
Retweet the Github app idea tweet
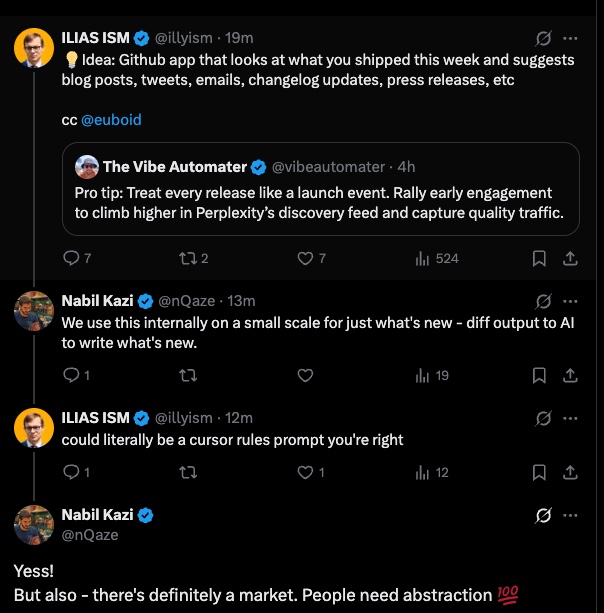(187, 258)
